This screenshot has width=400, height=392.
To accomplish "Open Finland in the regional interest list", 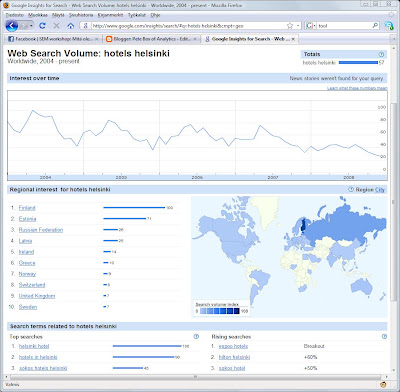I will coord(27,208).
